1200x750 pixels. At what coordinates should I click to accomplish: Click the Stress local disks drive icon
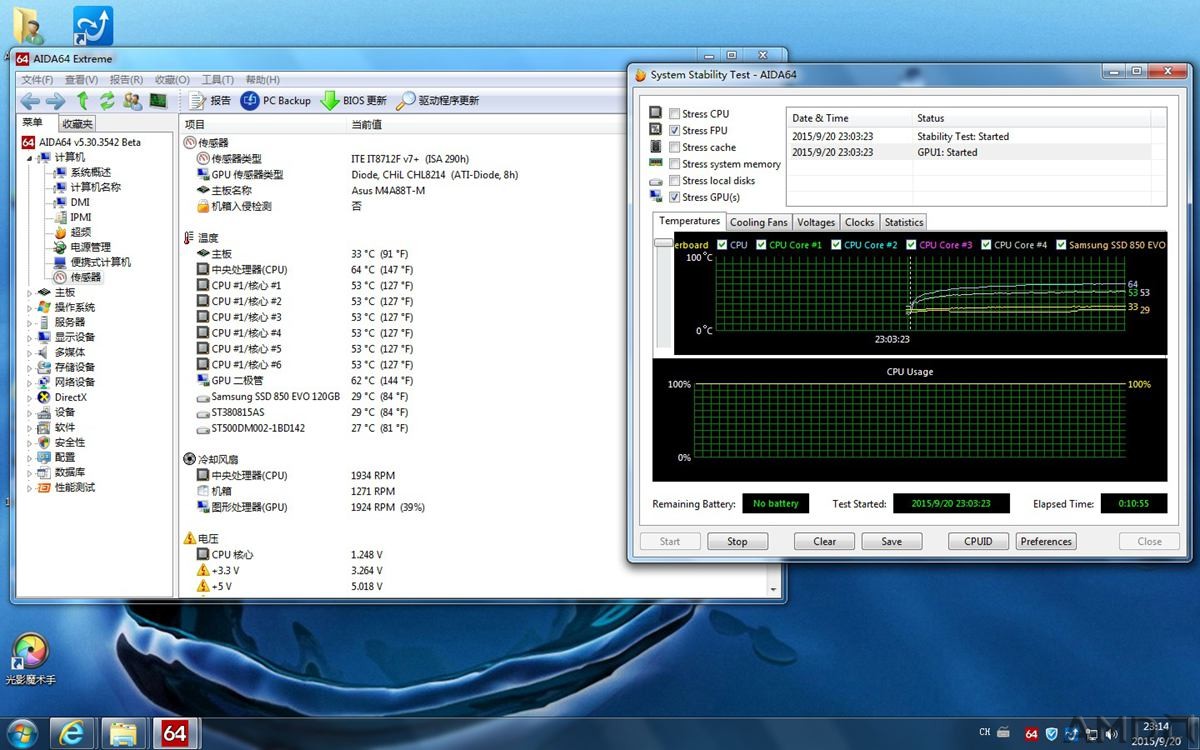pyautogui.click(x=656, y=181)
